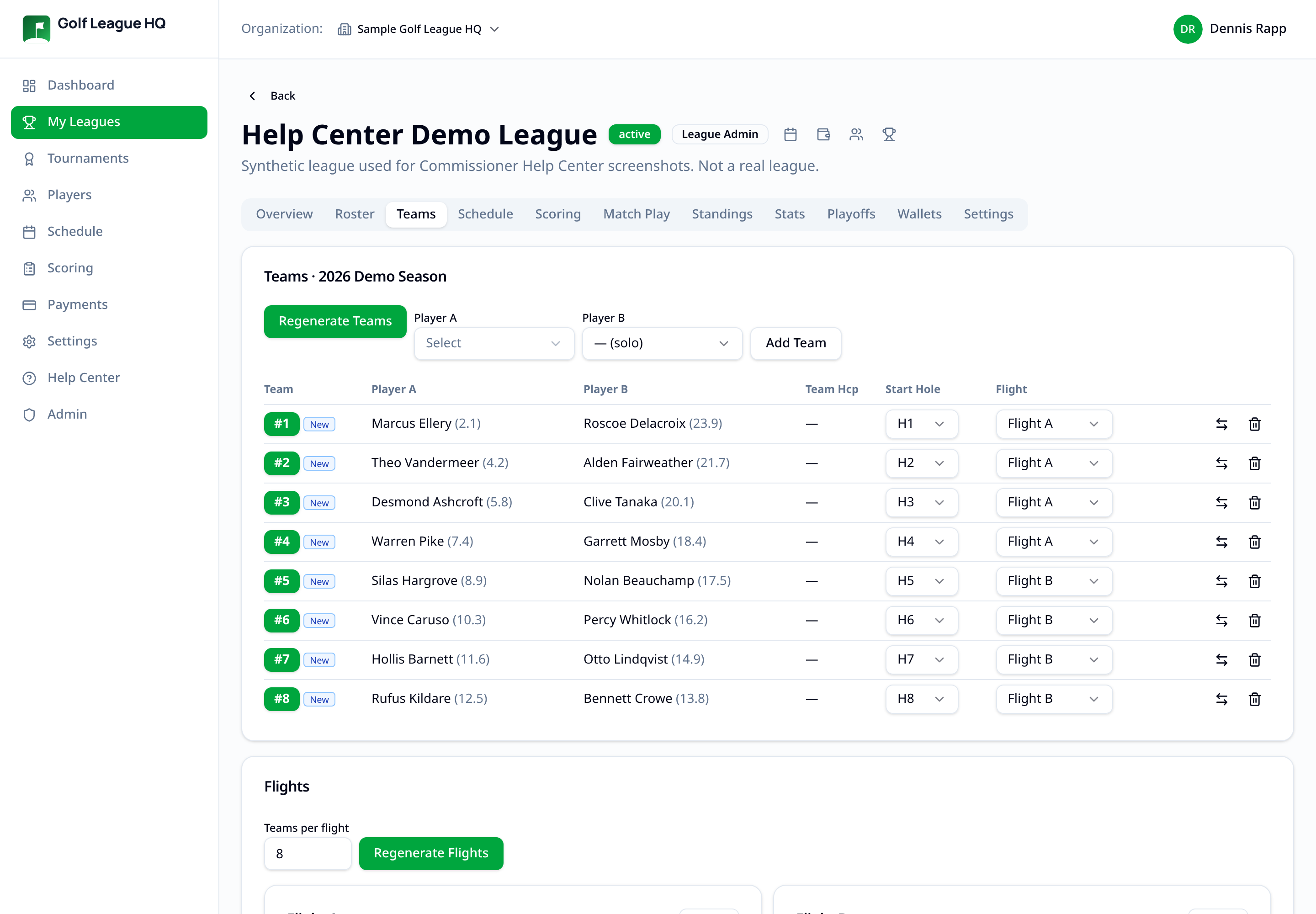Swap players on team #2 Theo Vandermeer

1221,463
